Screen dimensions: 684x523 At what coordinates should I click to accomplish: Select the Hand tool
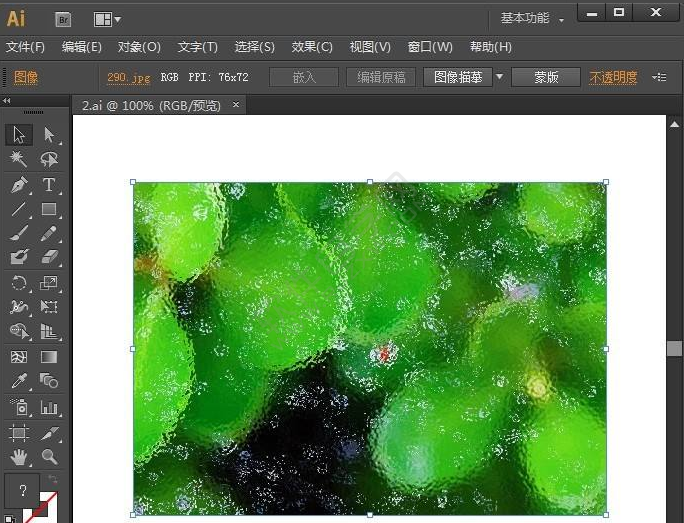point(19,457)
